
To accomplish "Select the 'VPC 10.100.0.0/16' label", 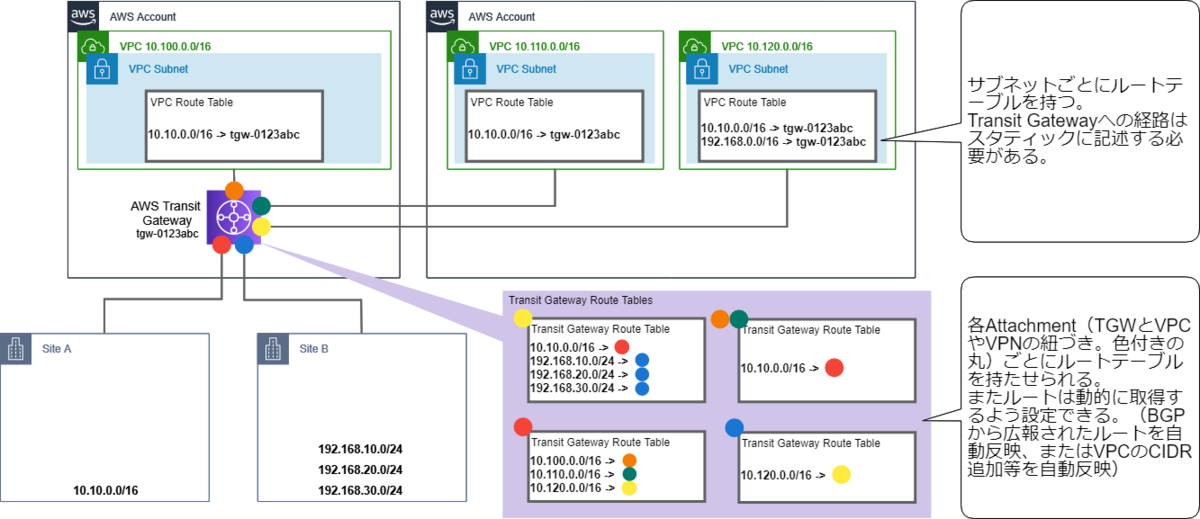I will point(165,46).
